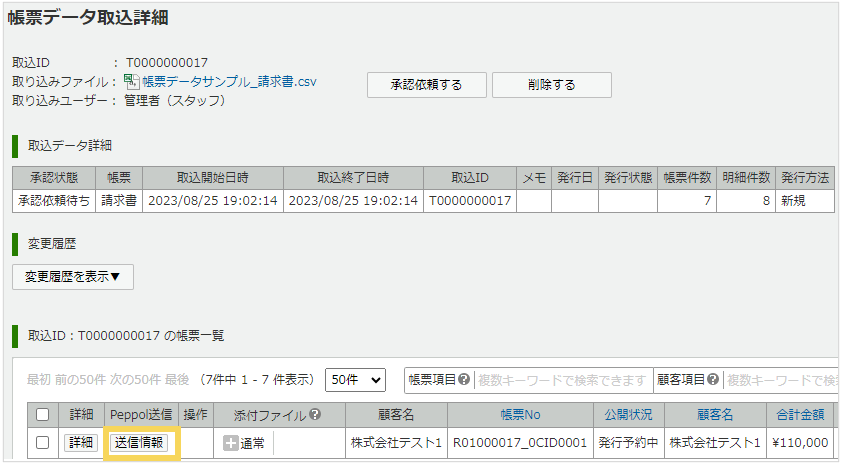
Task: Click the T0000000017 cell in the 取込ID column
Action: point(470,201)
